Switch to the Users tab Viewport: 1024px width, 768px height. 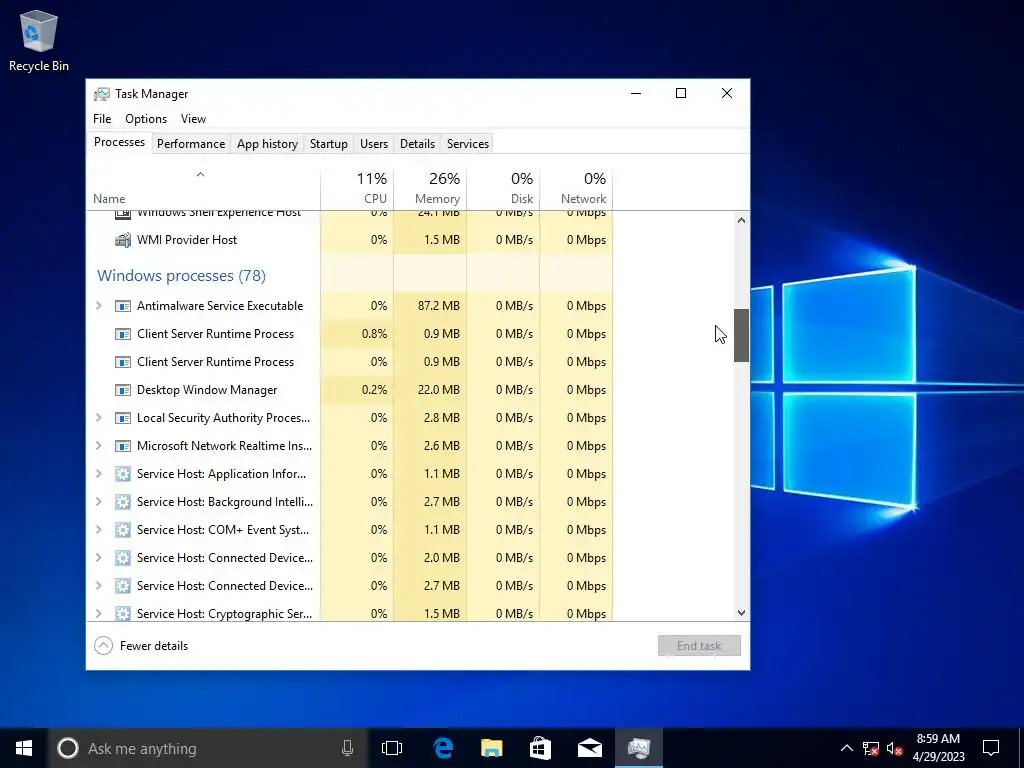click(x=374, y=144)
